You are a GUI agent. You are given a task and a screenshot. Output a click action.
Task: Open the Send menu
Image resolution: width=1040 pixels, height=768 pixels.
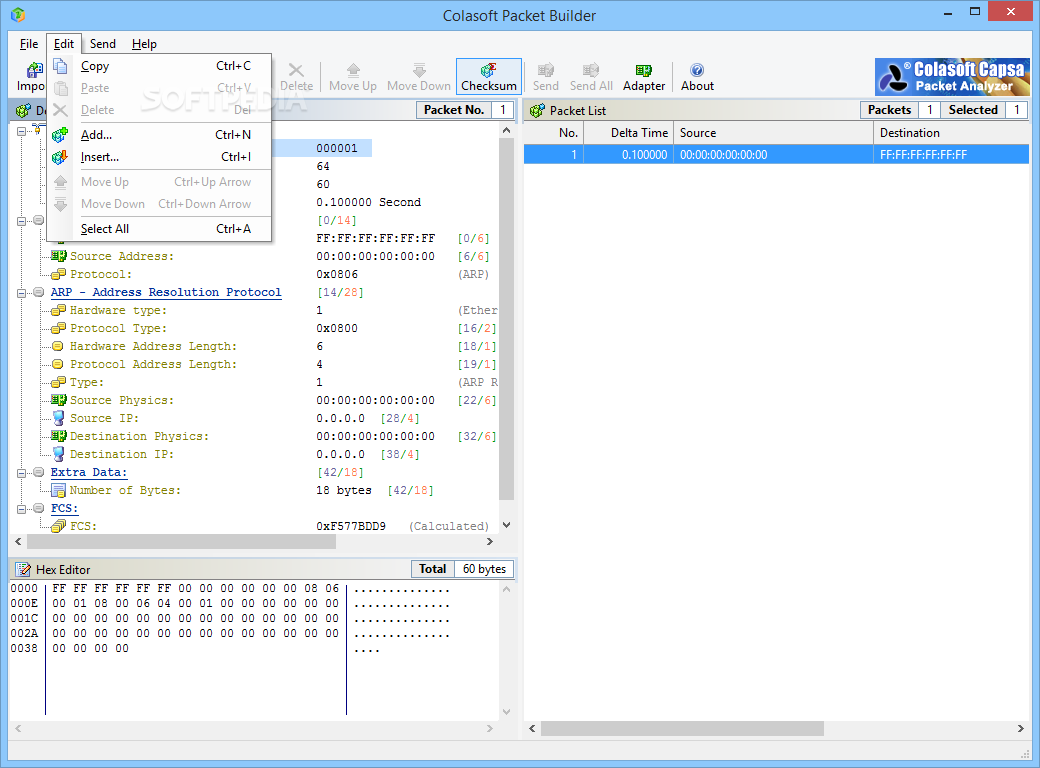tap(103, 44)
